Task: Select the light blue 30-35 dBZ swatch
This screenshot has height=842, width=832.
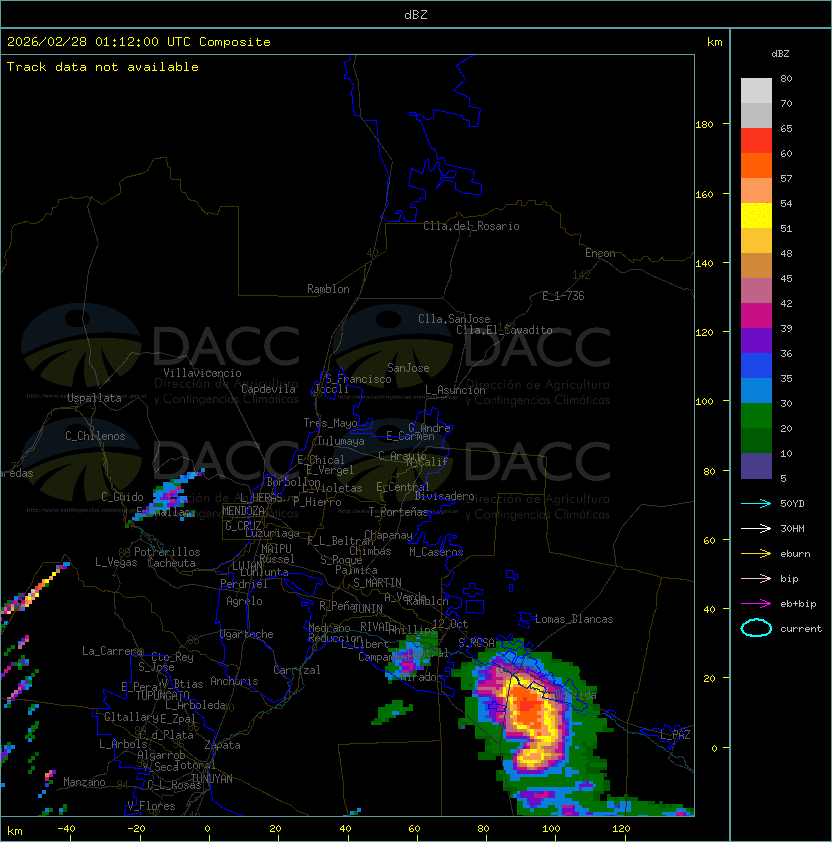Action: coord(756,390)
